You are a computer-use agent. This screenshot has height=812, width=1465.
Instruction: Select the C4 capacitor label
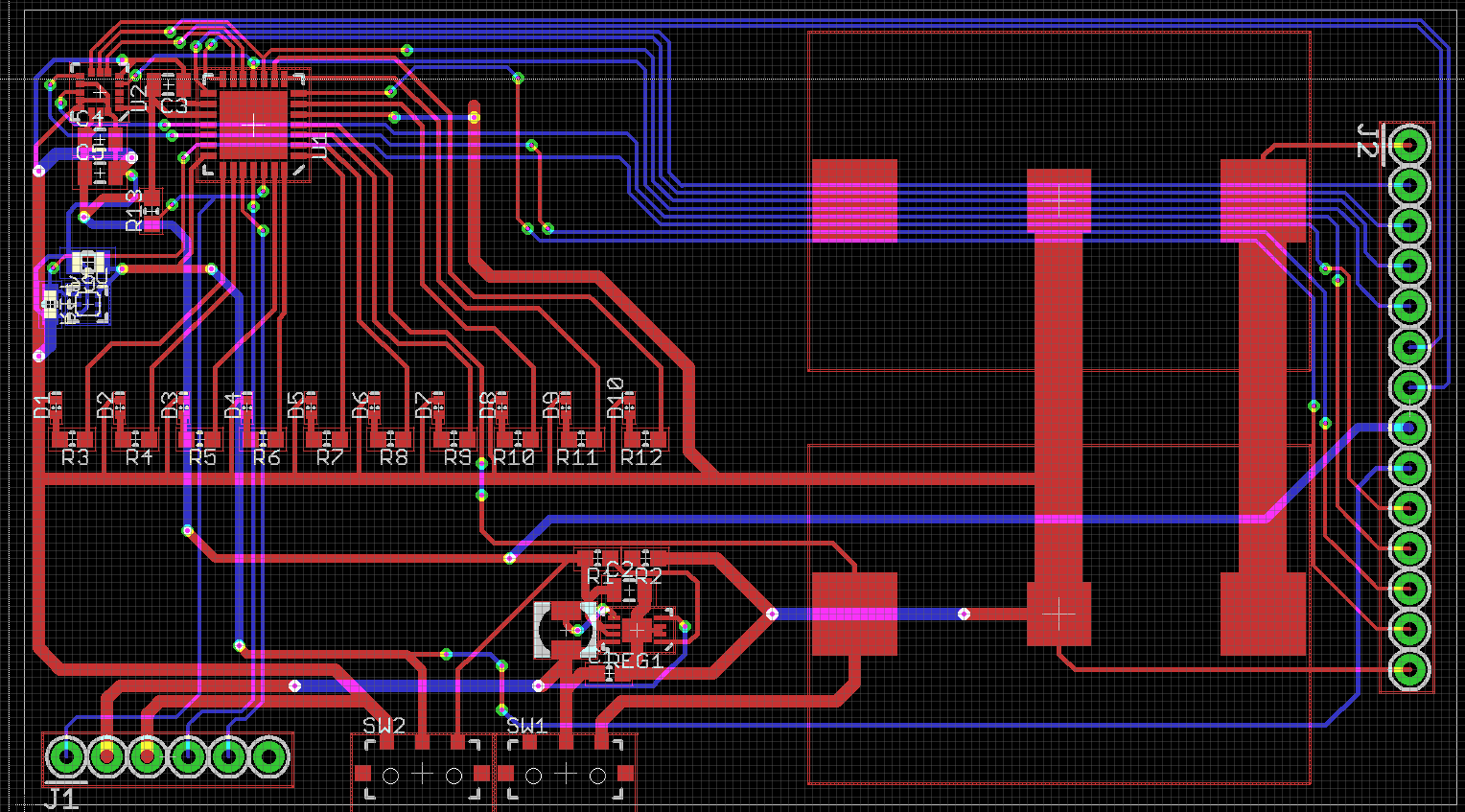coord(90,119)
